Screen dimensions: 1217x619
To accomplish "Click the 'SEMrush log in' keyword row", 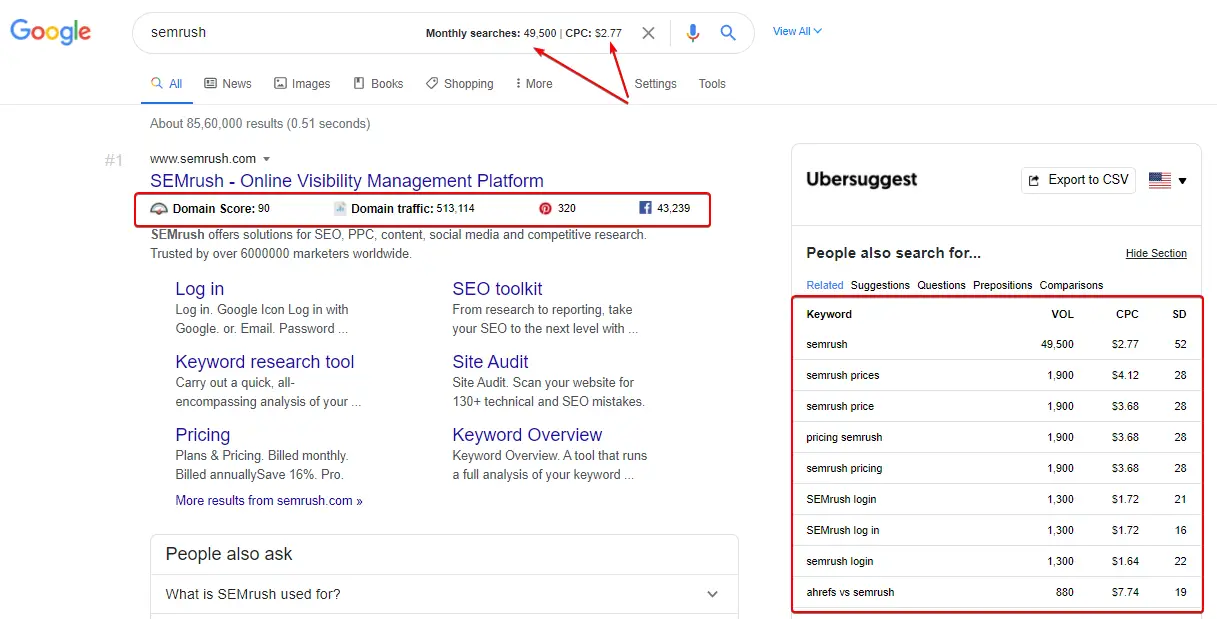I will click(x=997, y=530).
